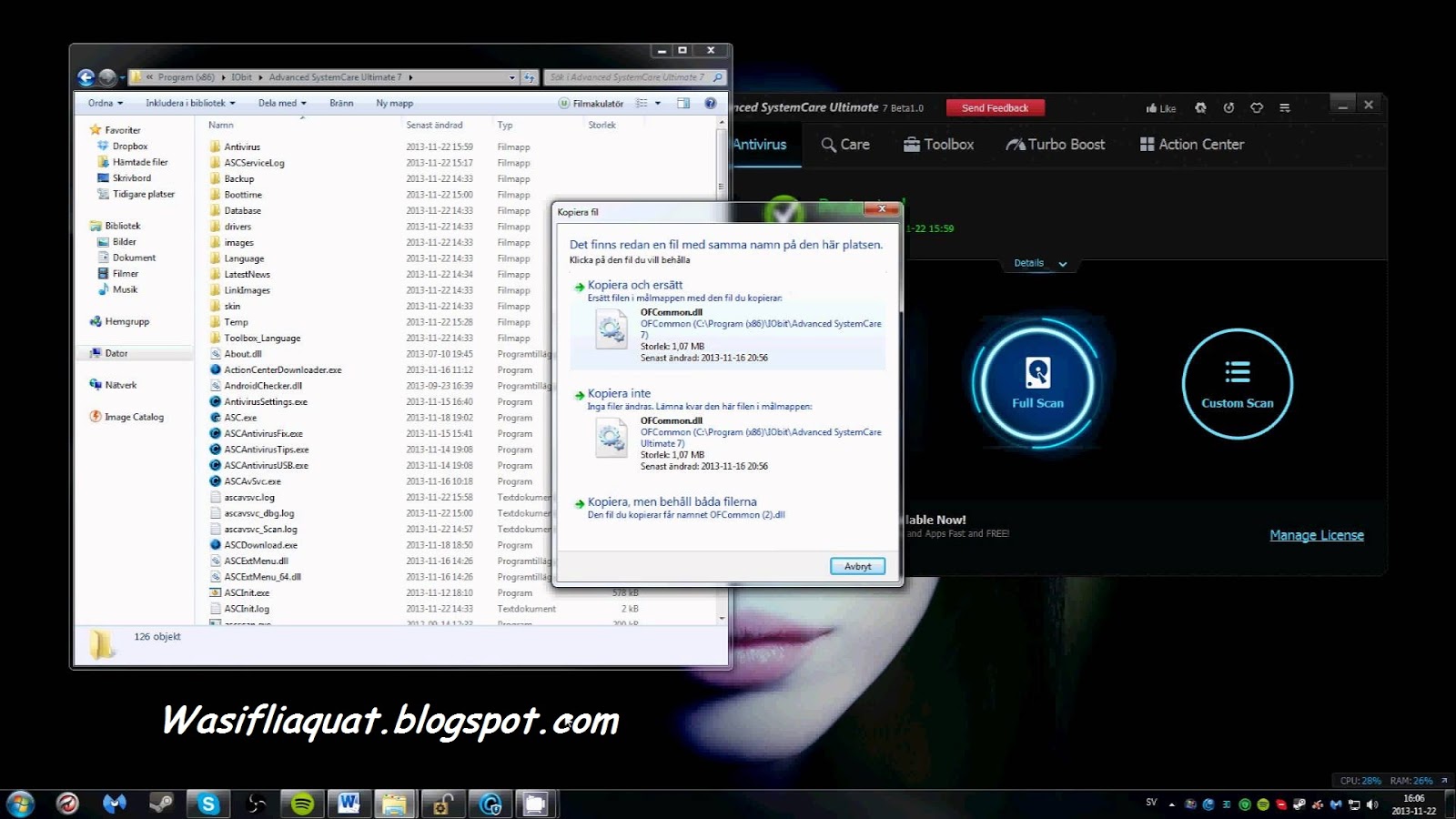Click the view mode icon in Explorer toolbar

pyautogui.click(x=642, y=103)
